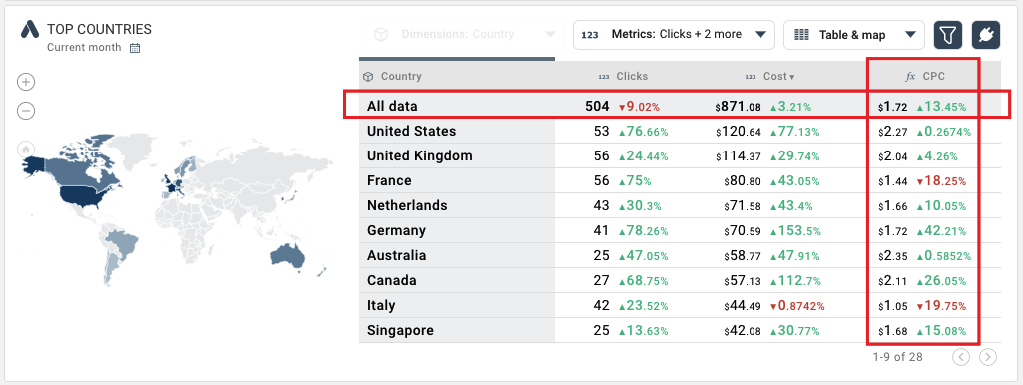This screenshot has width=1023, height=385.
Task: Select the Germany row
Action: tap(679, 230)
